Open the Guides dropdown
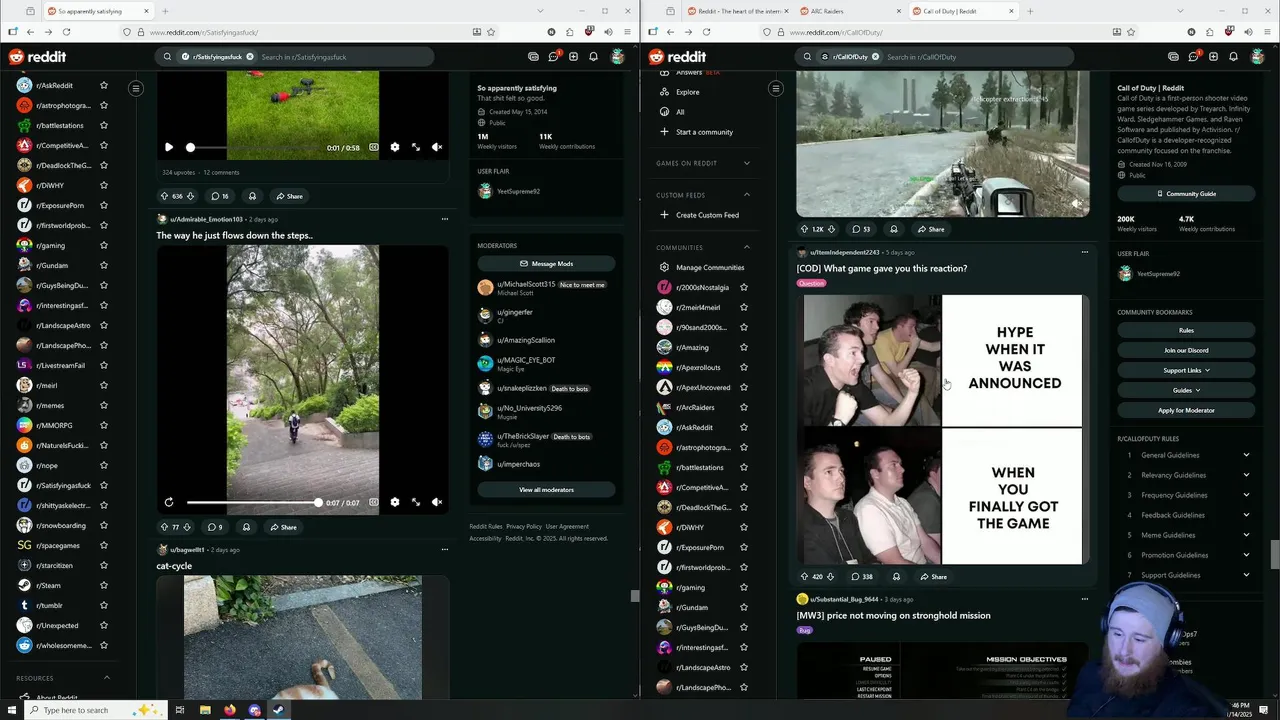Viewport: 1280px width, 720px height. pos(1186,390)
